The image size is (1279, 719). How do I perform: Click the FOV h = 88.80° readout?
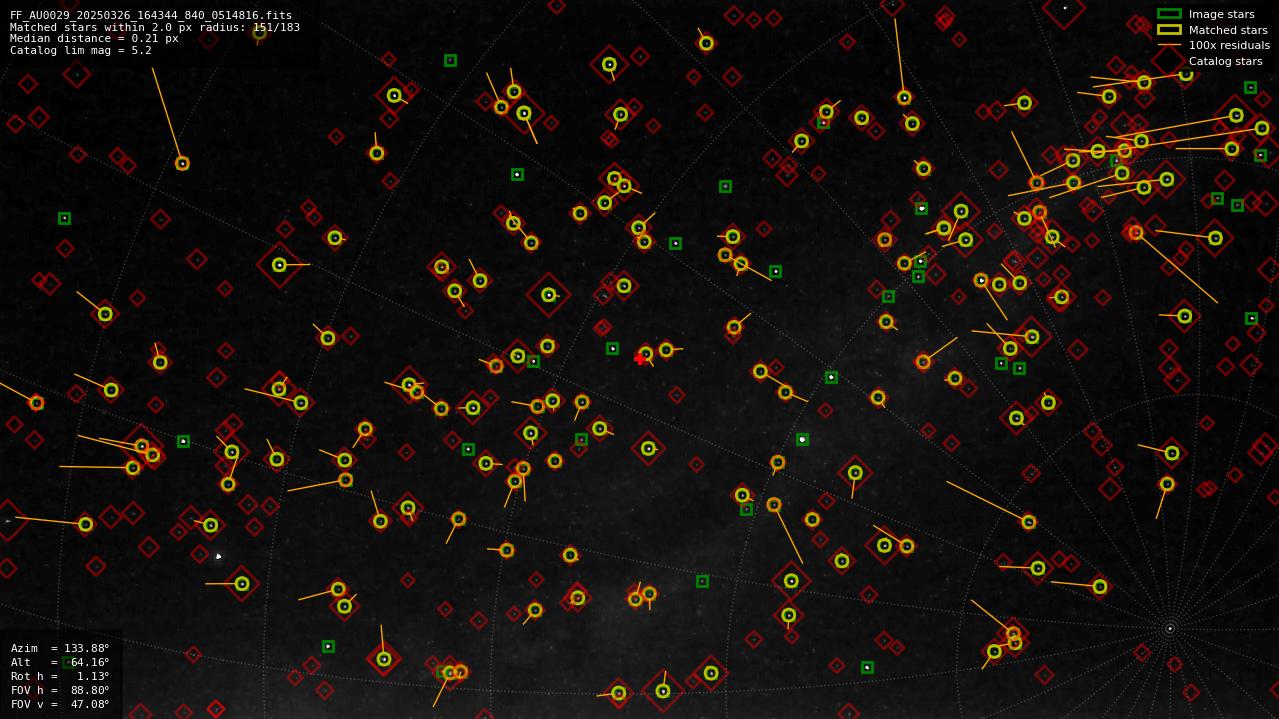coord(60,690)
